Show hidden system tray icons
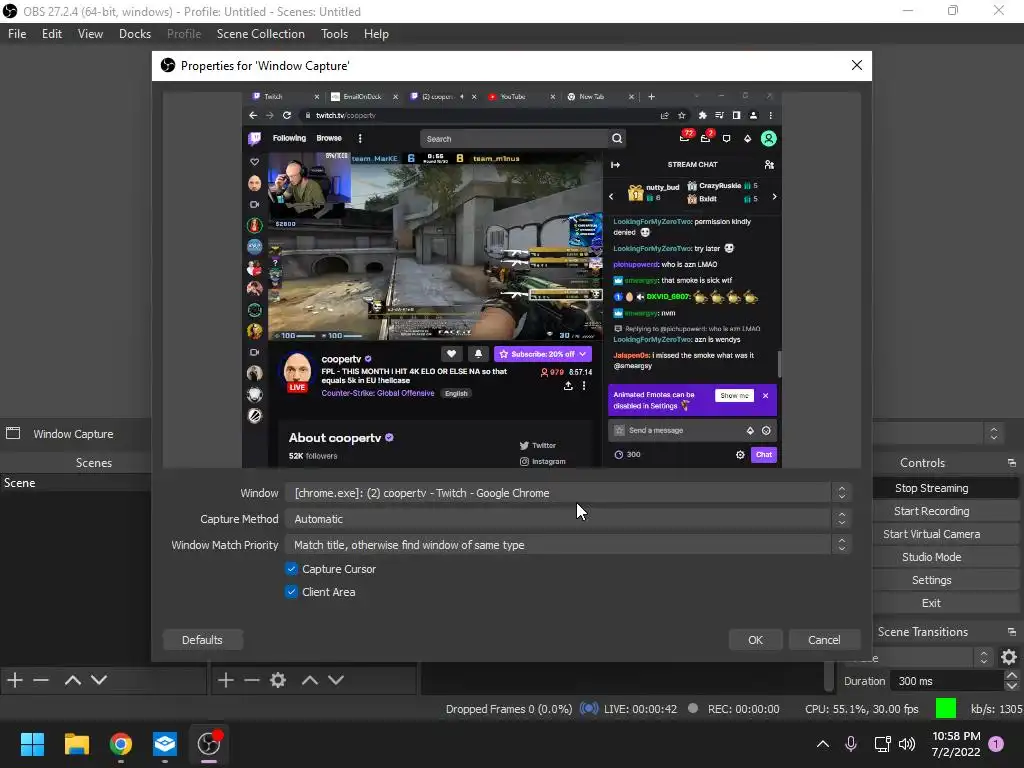This screenshot has width=1024, height=768. click(823, 744)
